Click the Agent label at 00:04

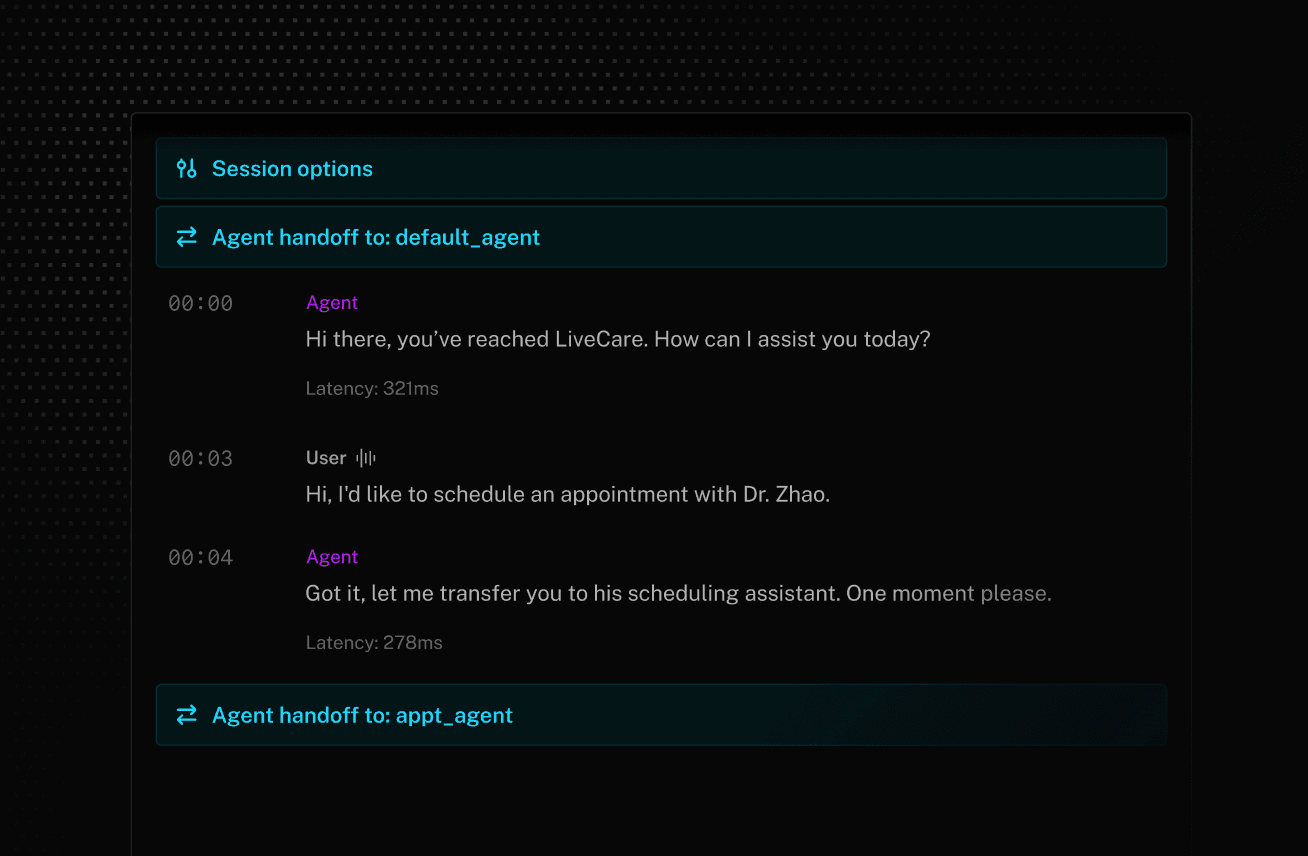tap(332, 557)
